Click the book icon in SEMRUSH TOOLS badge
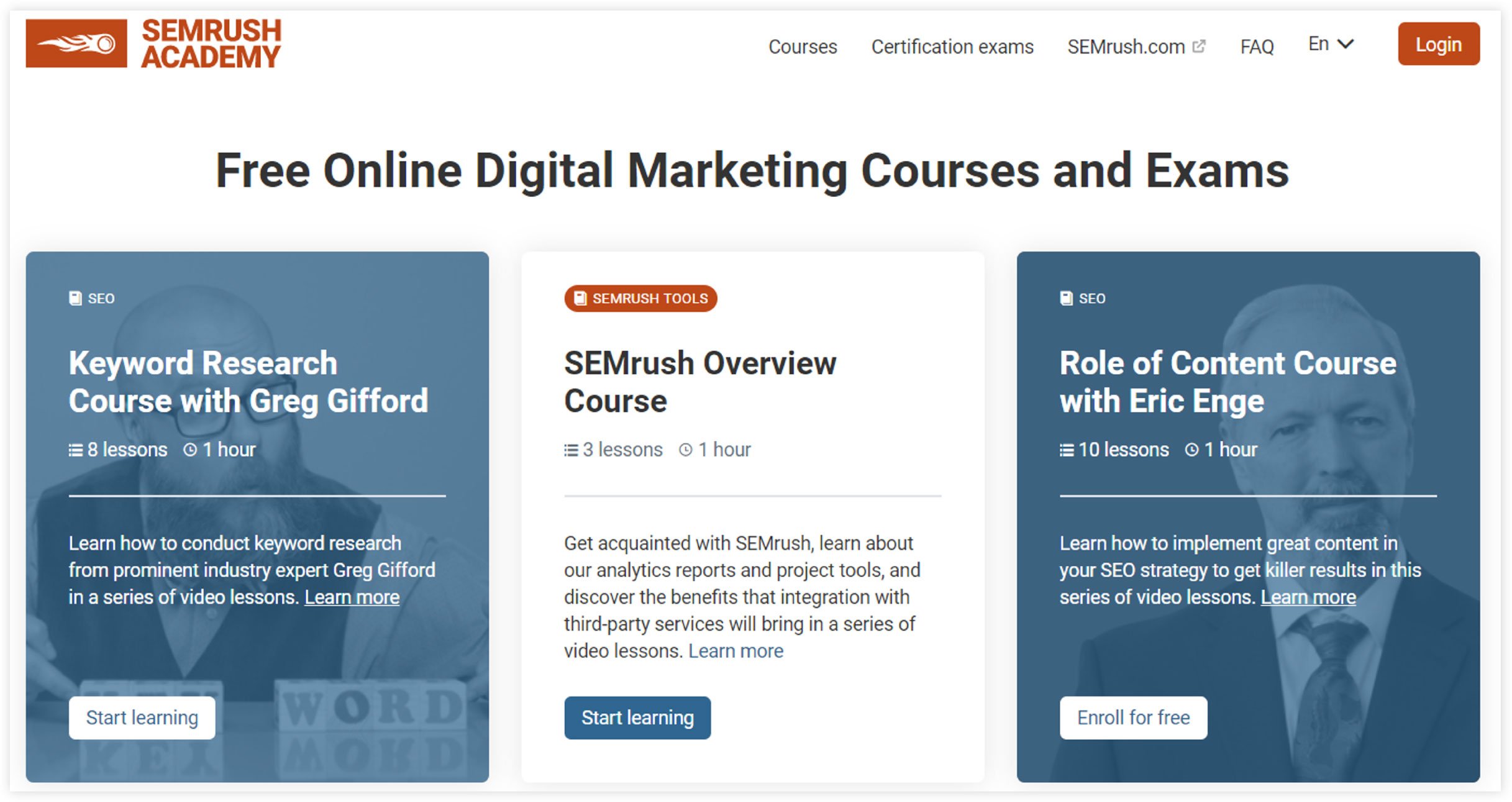Screen dimensions: 1512x802 click(580, 298)
